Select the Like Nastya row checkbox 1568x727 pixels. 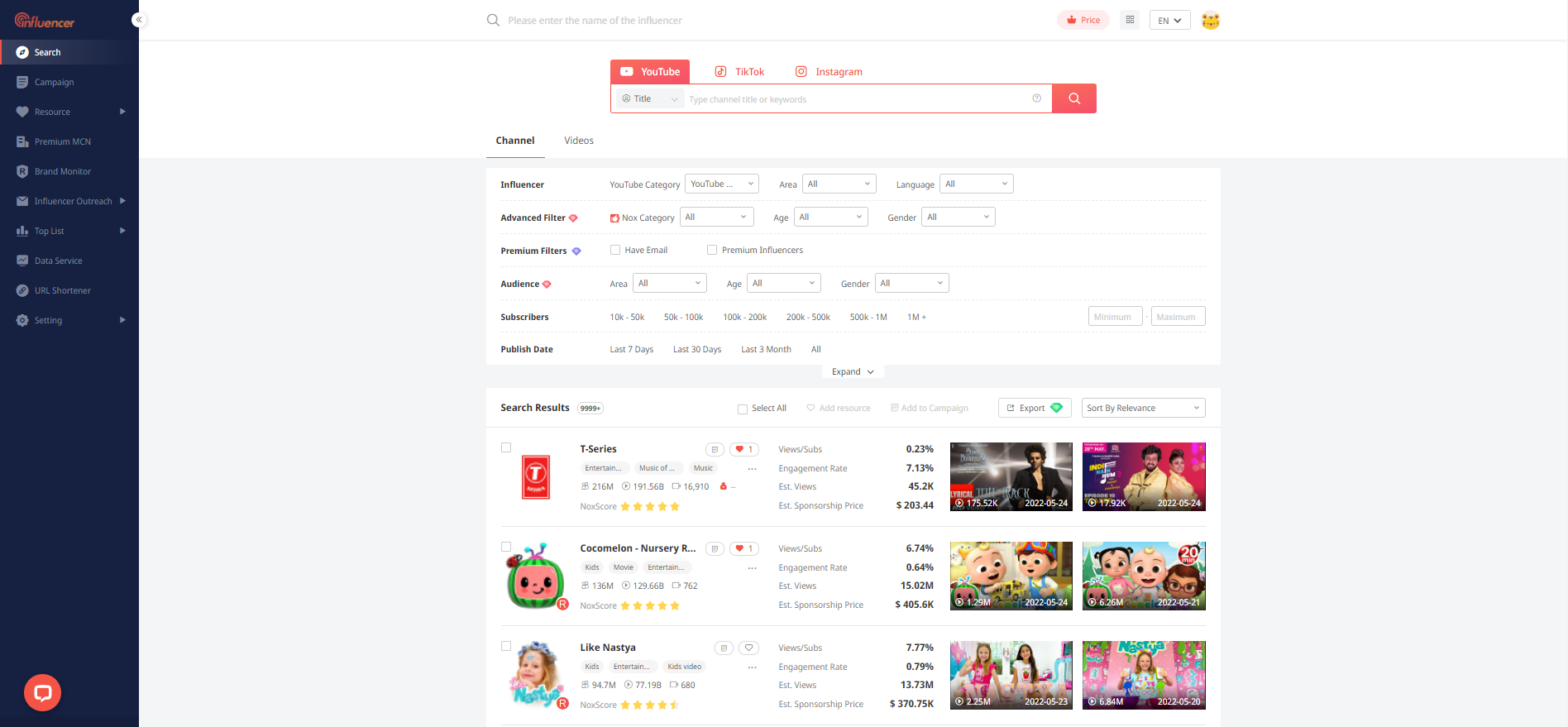pos(506,646)
